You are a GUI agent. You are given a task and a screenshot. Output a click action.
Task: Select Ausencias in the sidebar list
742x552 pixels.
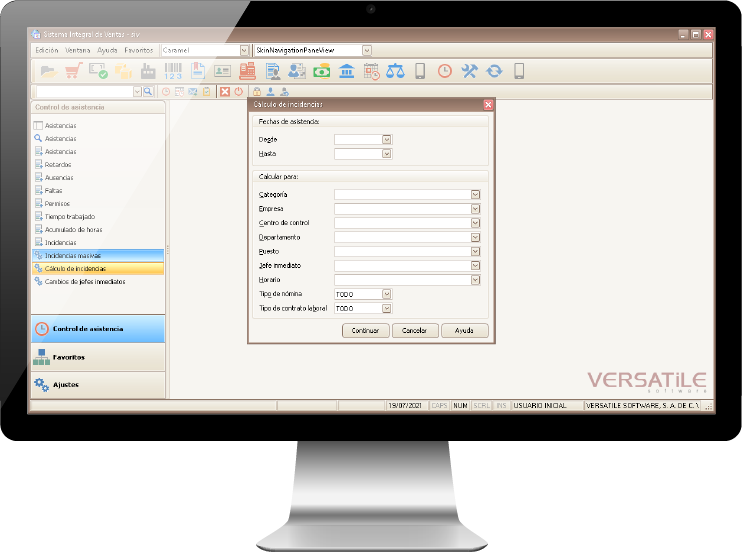pyautogui.click(x=59, y=178)
